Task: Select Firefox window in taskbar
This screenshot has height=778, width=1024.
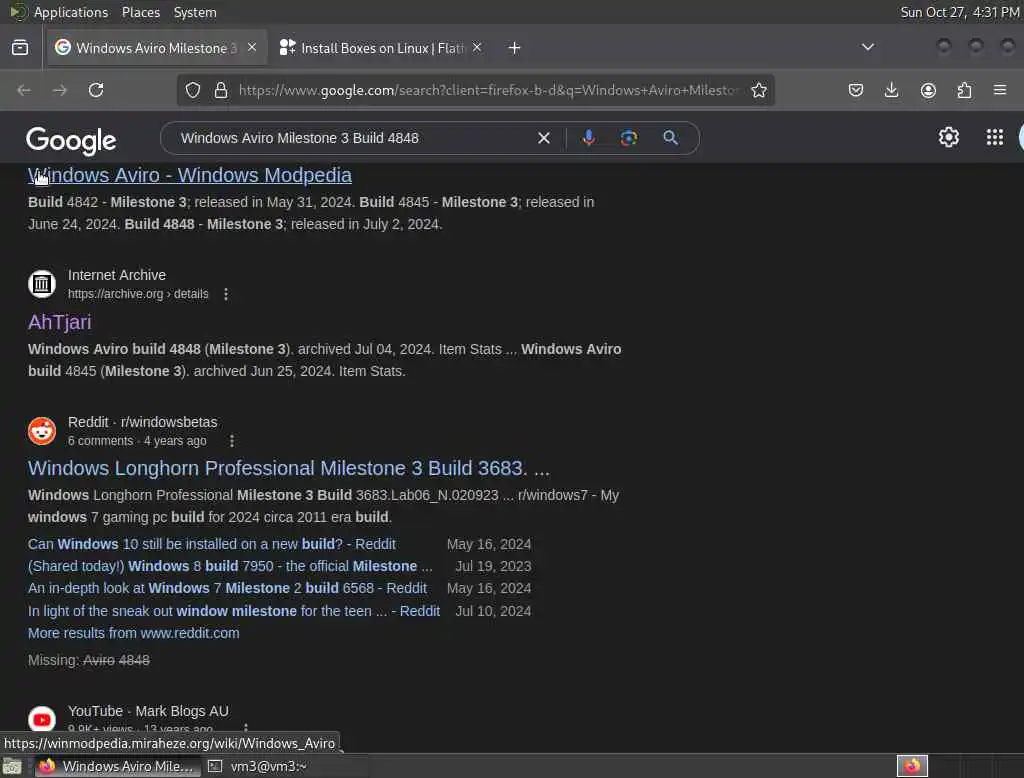Action: [x=118, y=766]
